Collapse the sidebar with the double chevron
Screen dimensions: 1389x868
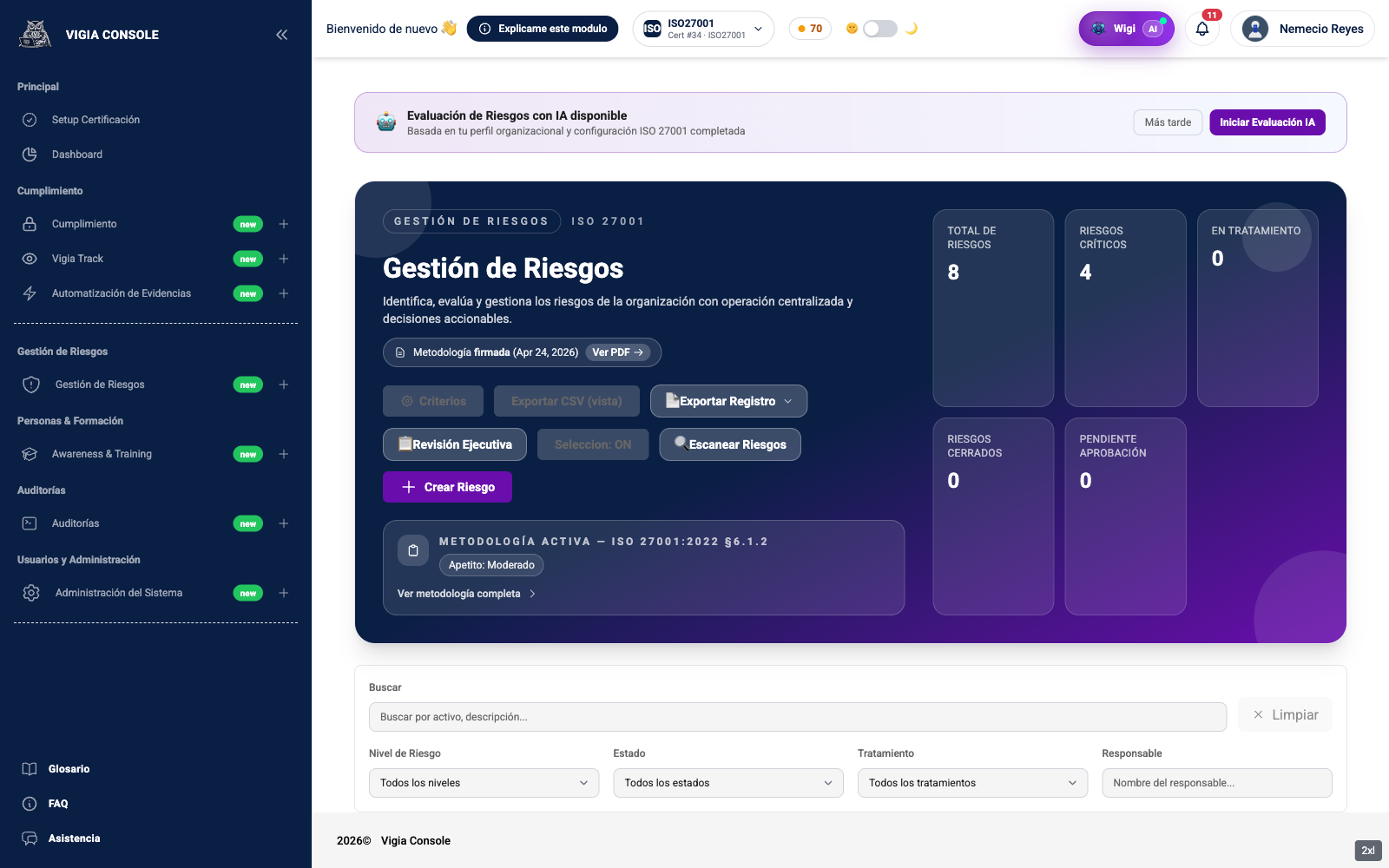click(281, 35)
